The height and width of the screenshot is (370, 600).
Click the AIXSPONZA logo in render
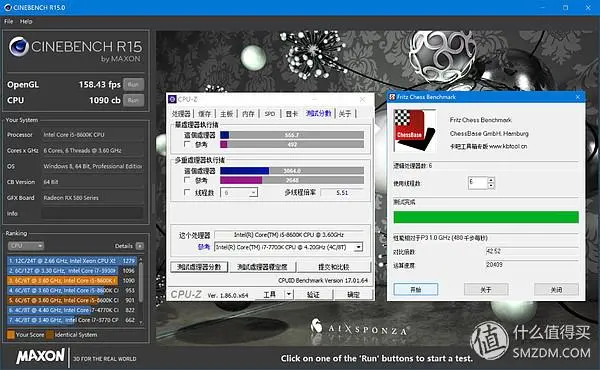point(358,328)
